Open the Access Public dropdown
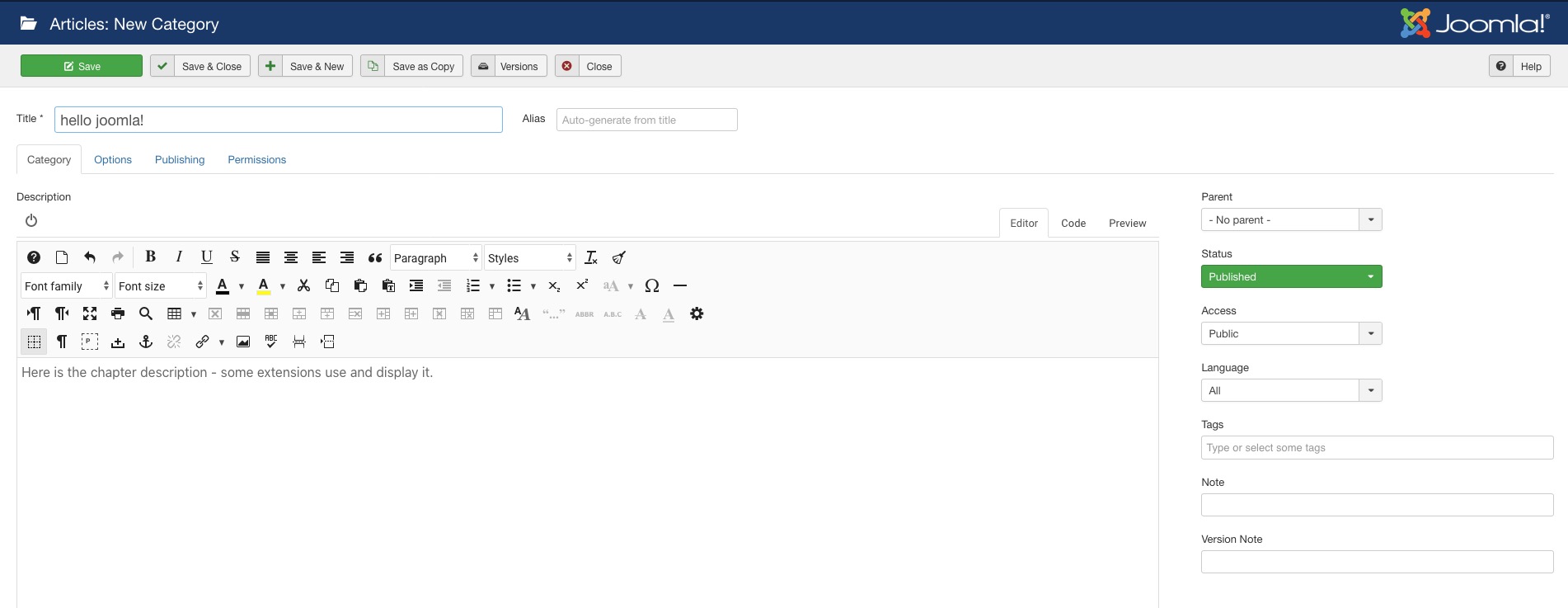Screen dimensions: 1568x608 coord(1291,333)
